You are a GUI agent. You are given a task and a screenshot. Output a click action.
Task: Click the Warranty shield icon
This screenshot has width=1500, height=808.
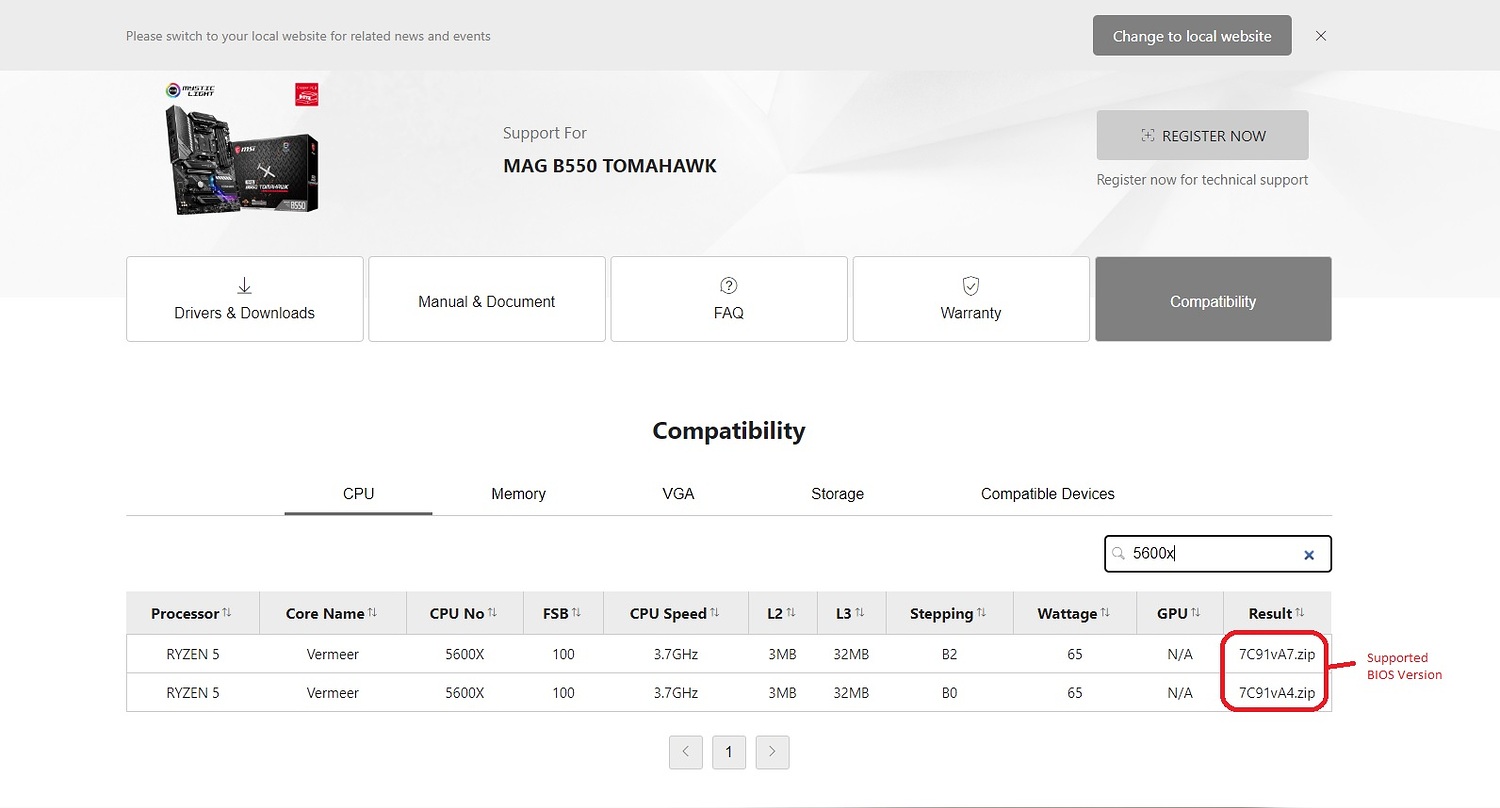click(970, 286)
